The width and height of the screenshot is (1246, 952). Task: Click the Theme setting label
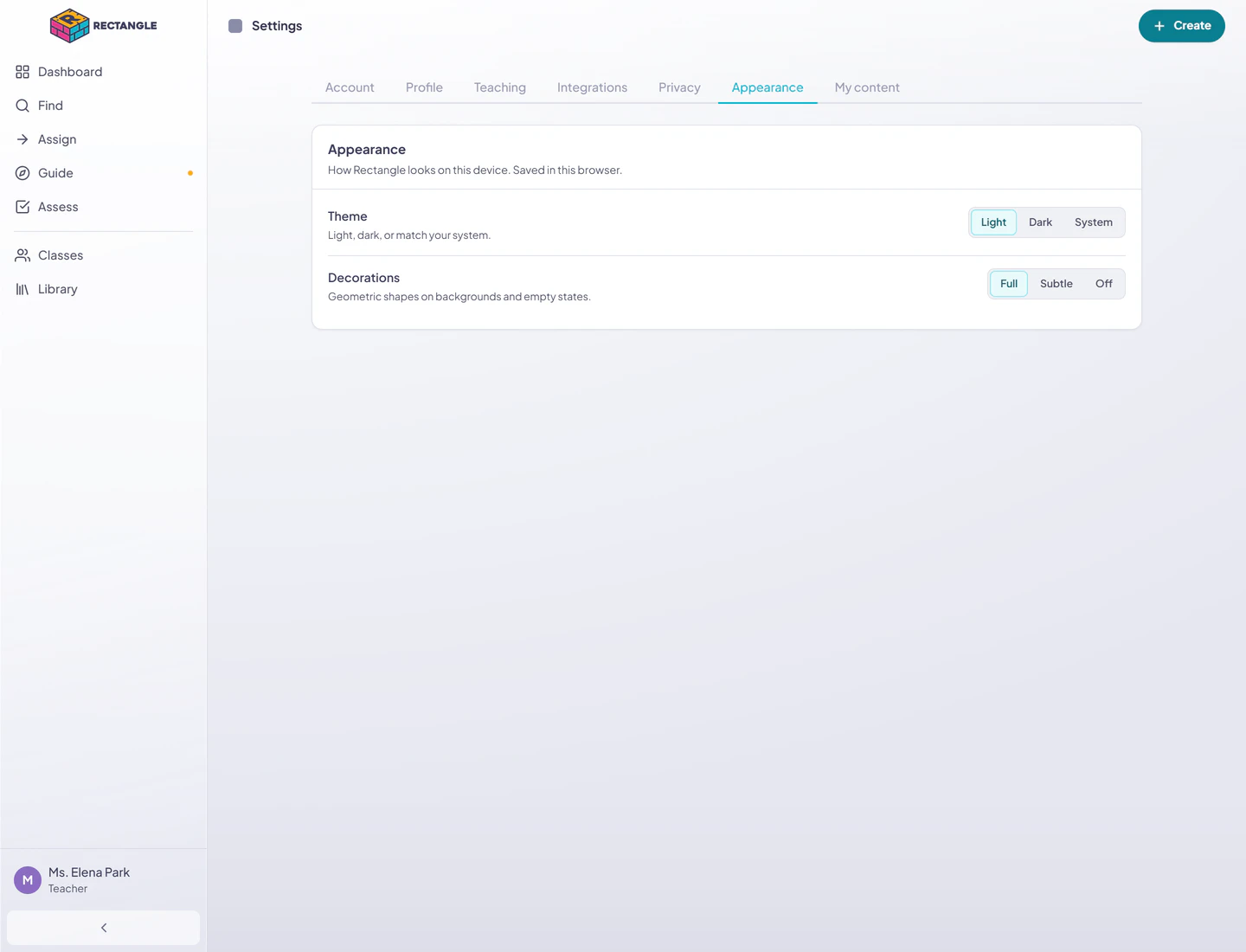click(x=348, y=216)
